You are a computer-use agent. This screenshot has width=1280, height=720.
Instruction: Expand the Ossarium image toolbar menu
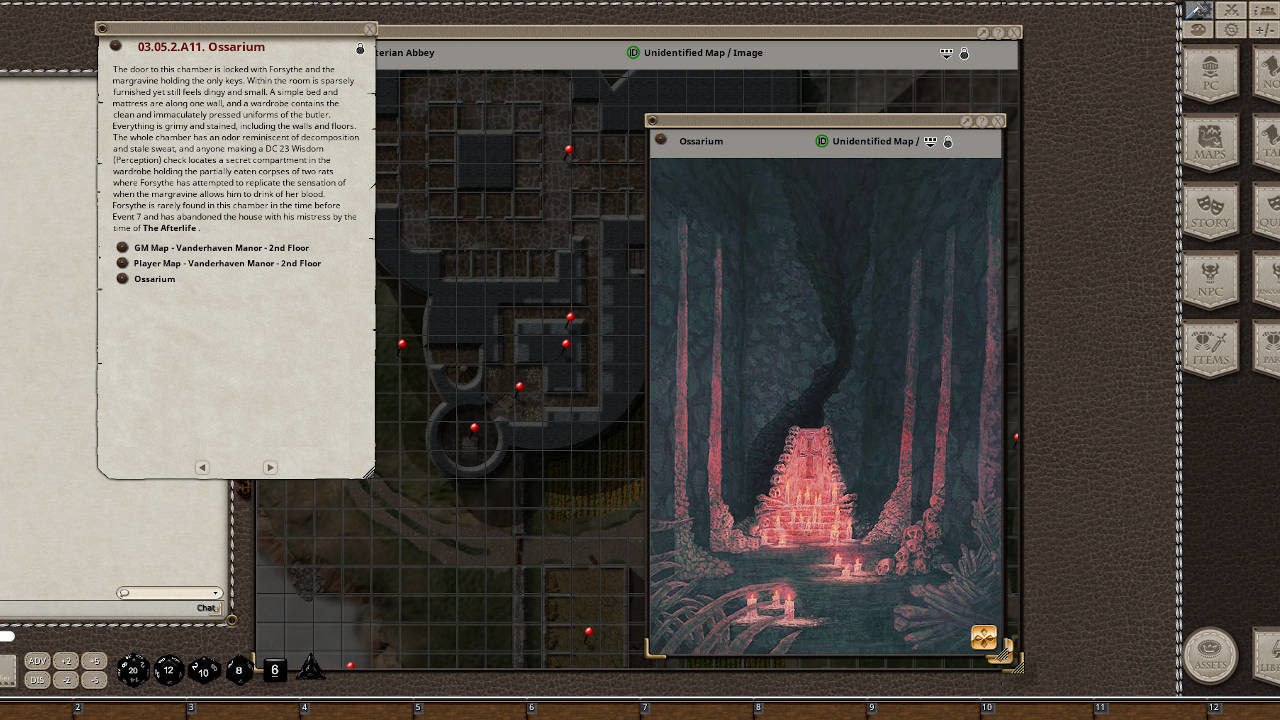click(930, 142)
